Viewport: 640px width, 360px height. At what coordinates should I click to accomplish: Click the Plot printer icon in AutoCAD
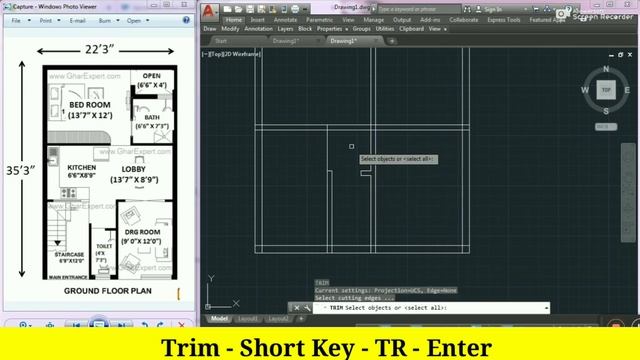[295, 9]
